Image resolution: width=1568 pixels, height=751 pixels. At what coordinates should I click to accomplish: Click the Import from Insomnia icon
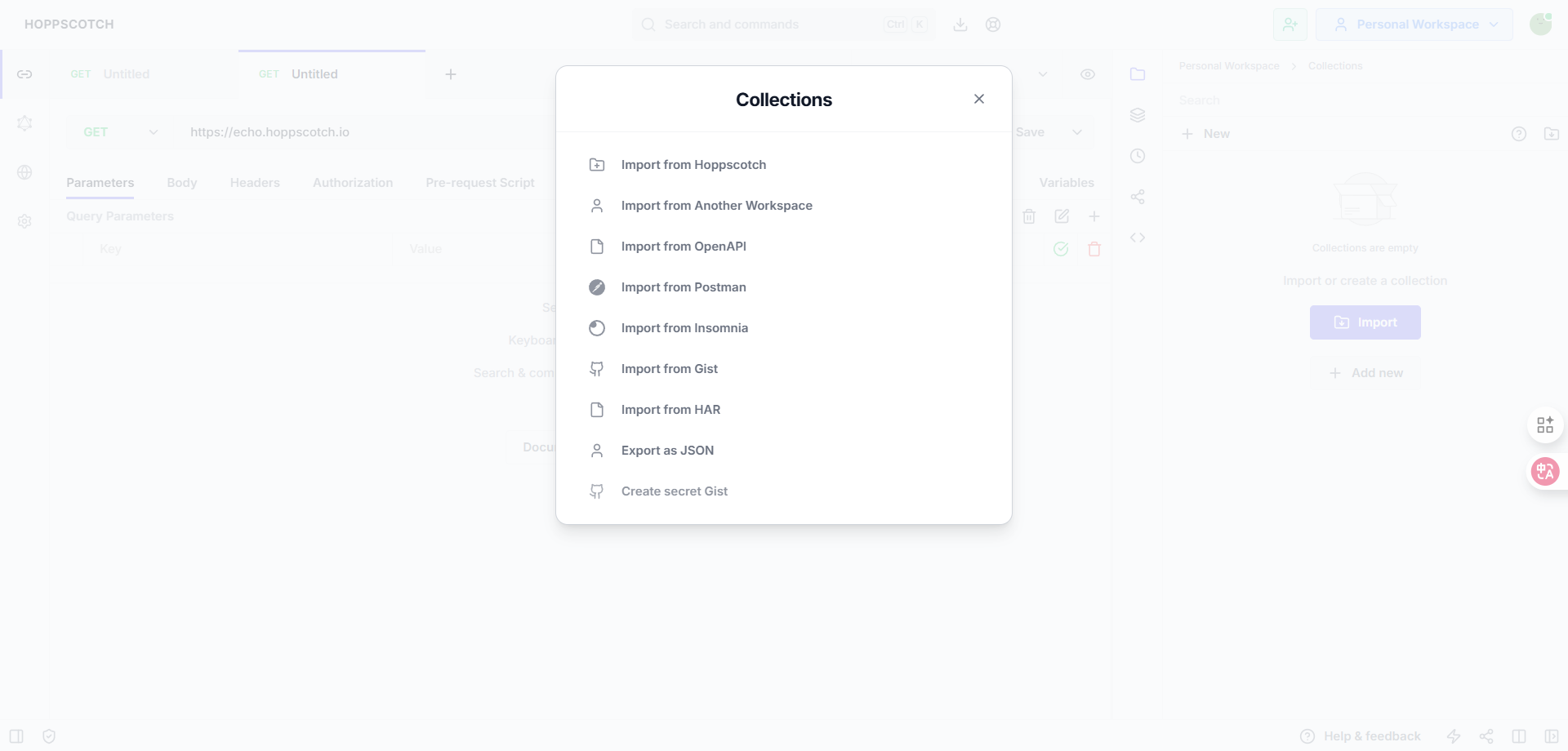click(x=597, y=328)
